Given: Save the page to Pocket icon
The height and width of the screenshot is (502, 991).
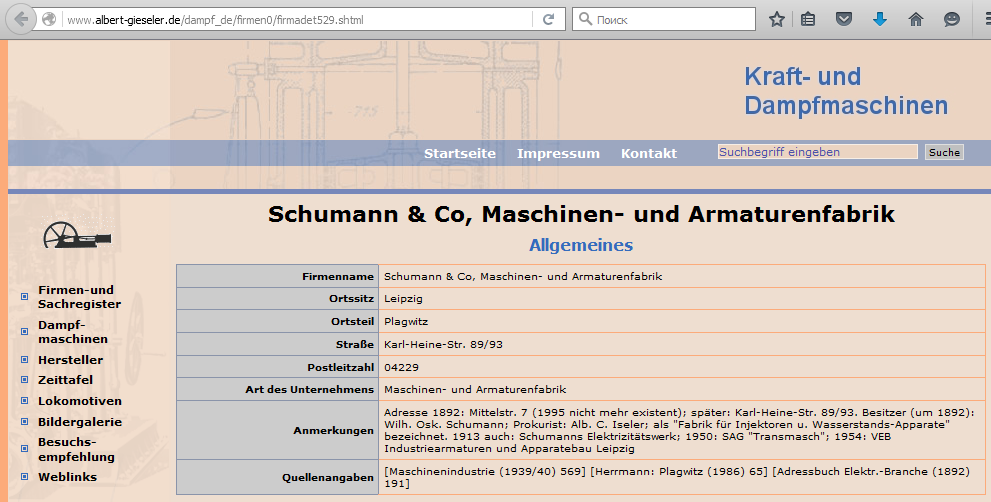Looking at the screenshot, I should (844, 20).
